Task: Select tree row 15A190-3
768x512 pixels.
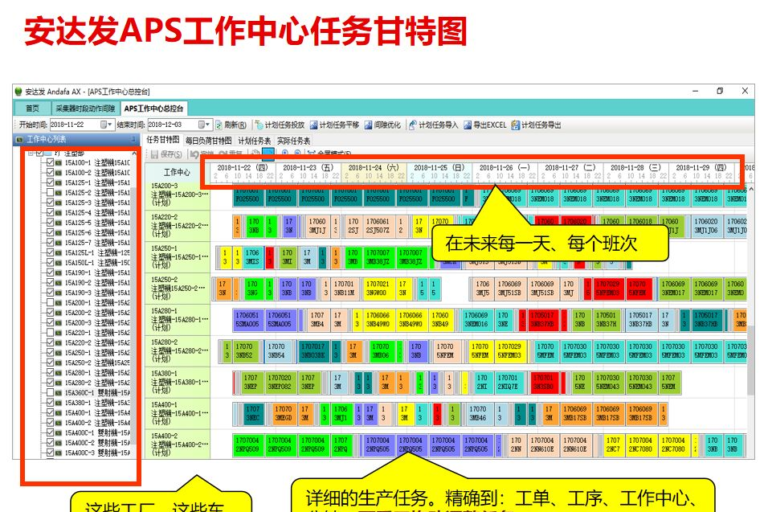Action: coord(97,293)
